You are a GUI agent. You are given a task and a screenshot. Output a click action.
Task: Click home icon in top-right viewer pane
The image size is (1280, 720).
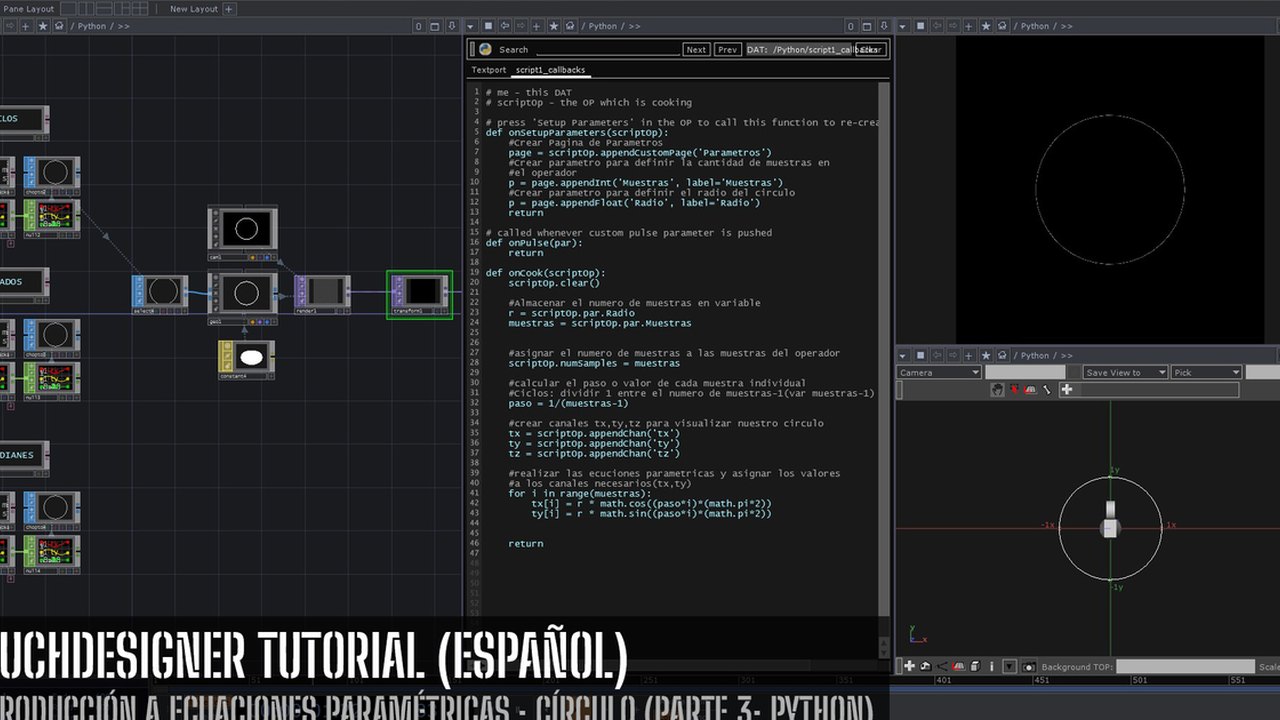(1003, 26)
